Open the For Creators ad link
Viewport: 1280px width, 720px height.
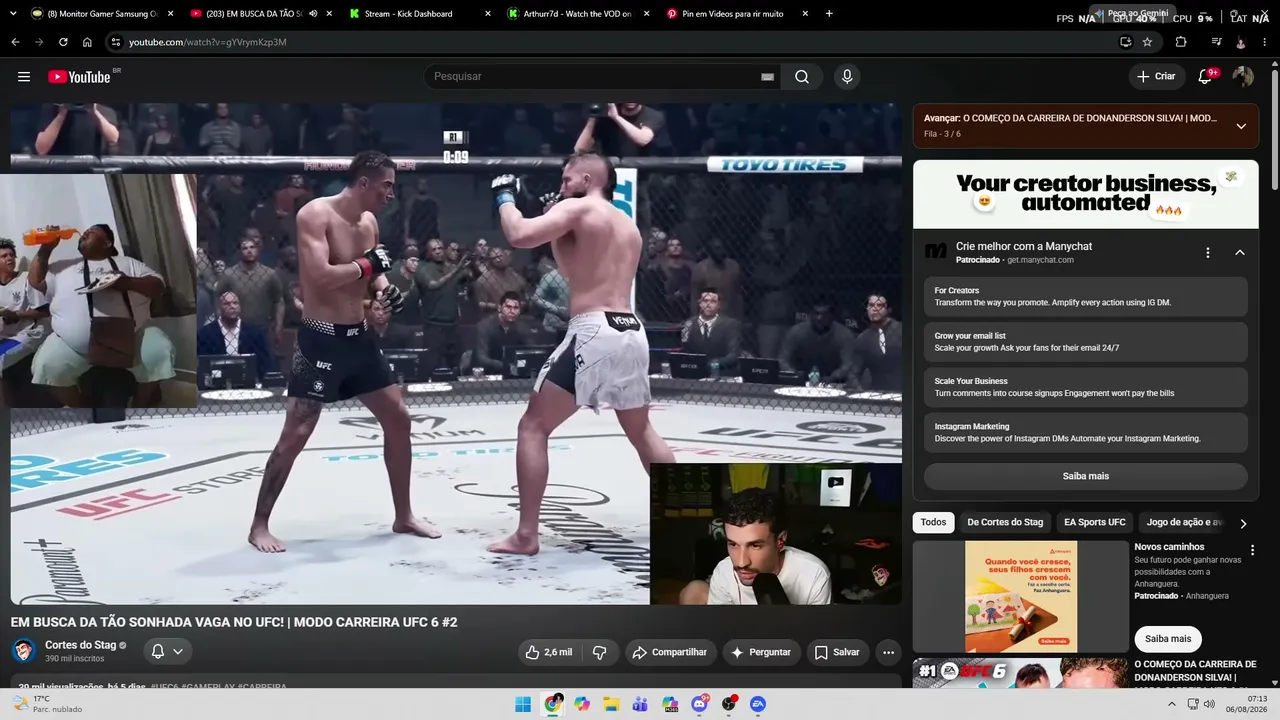click(1086, 297)
